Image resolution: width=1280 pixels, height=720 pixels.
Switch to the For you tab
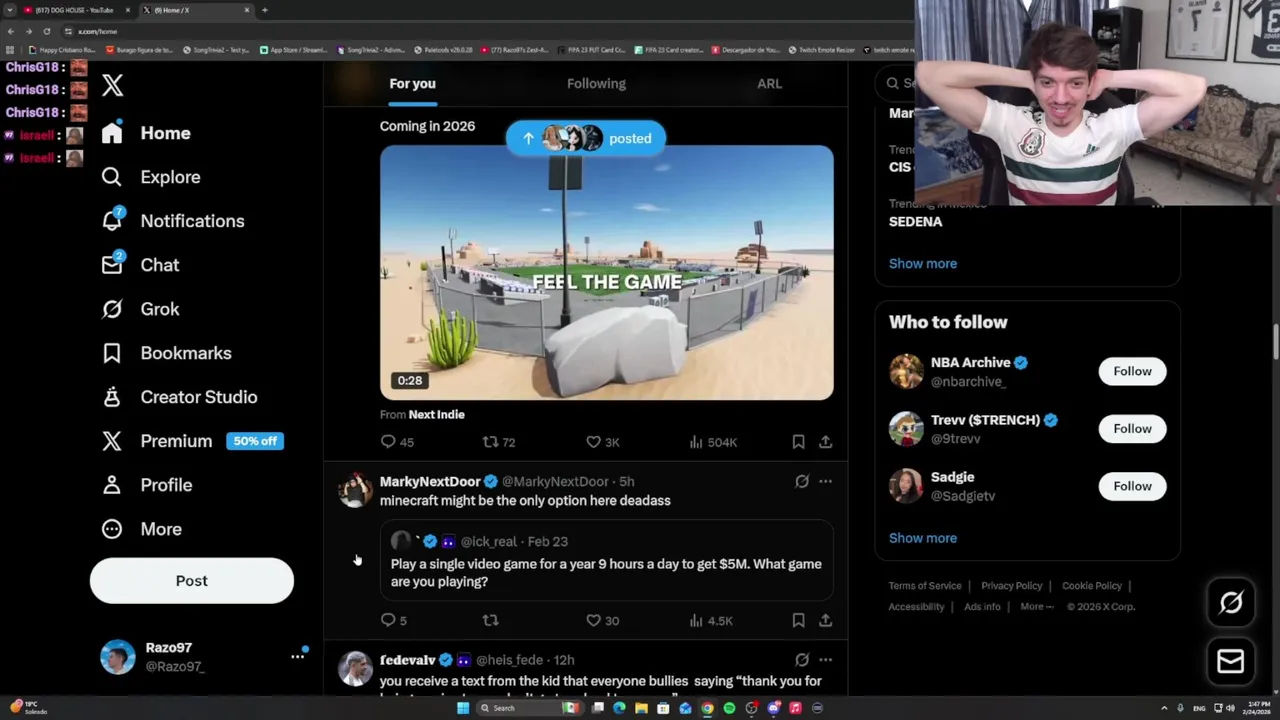[412, 83]
